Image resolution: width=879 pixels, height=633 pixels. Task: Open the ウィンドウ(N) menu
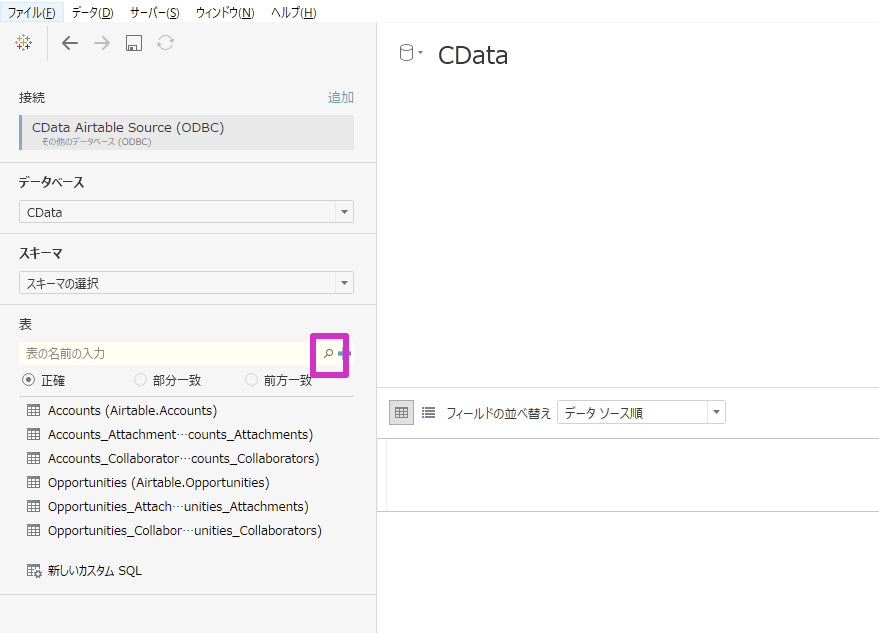coord(225,12)
